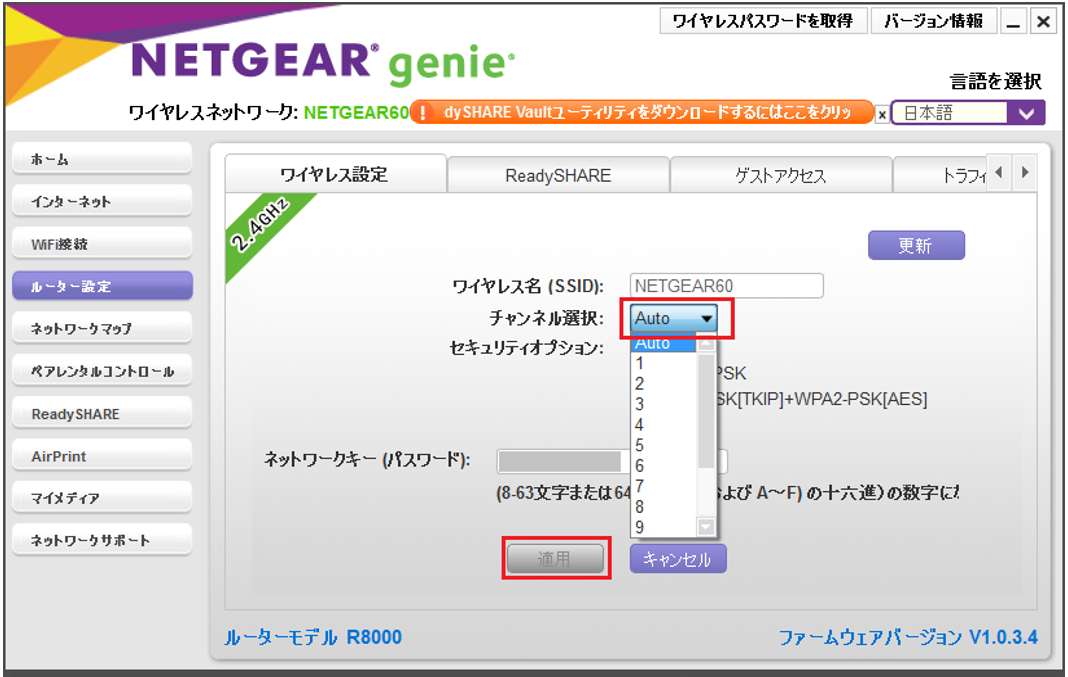Choose channel 2 from the list

(x=663, y=383)
